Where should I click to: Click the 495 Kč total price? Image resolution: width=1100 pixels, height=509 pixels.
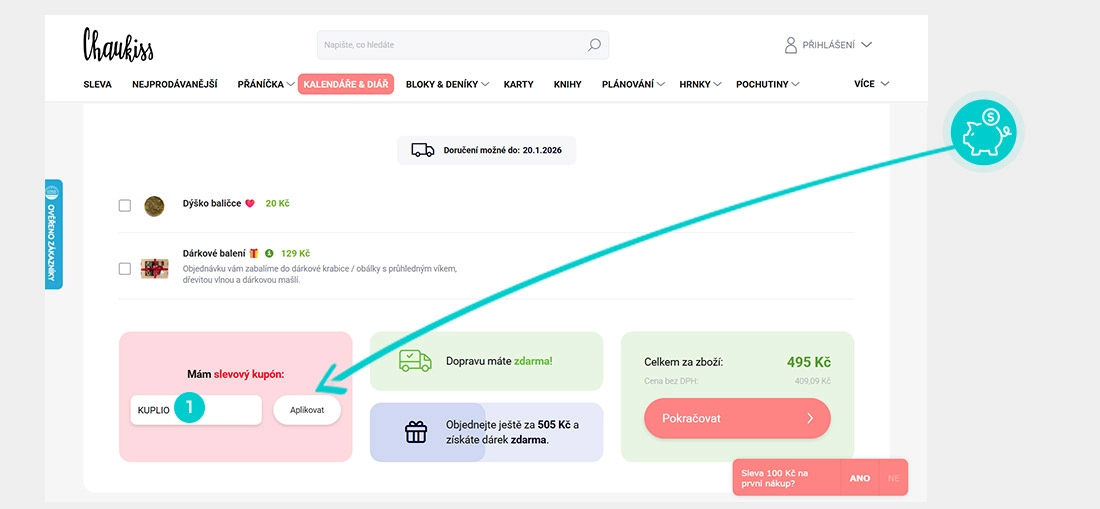point(809,362)
